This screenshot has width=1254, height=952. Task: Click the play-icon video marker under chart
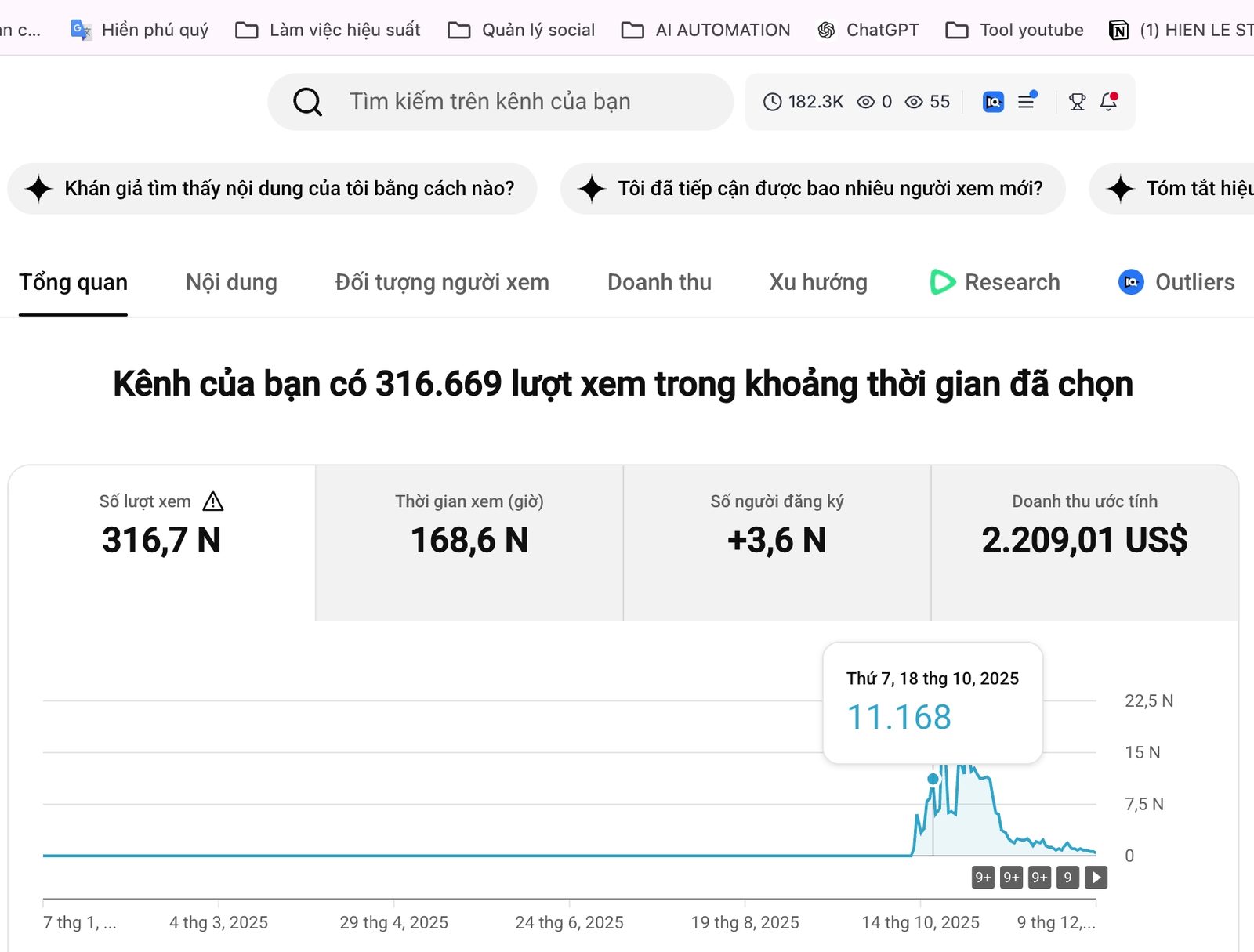(x=1096, y=878)
